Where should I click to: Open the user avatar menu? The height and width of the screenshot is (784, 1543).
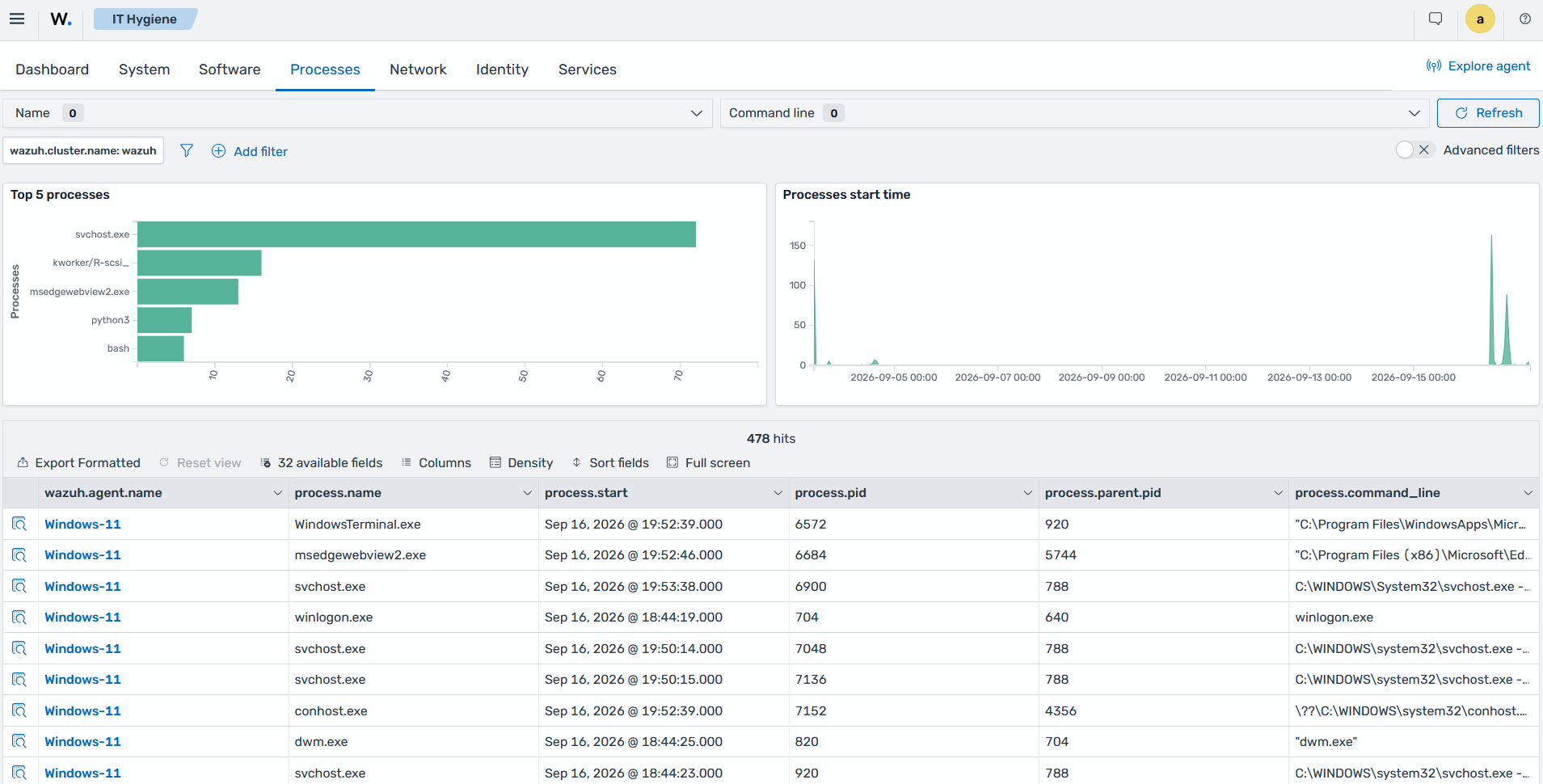(1480, 19)
